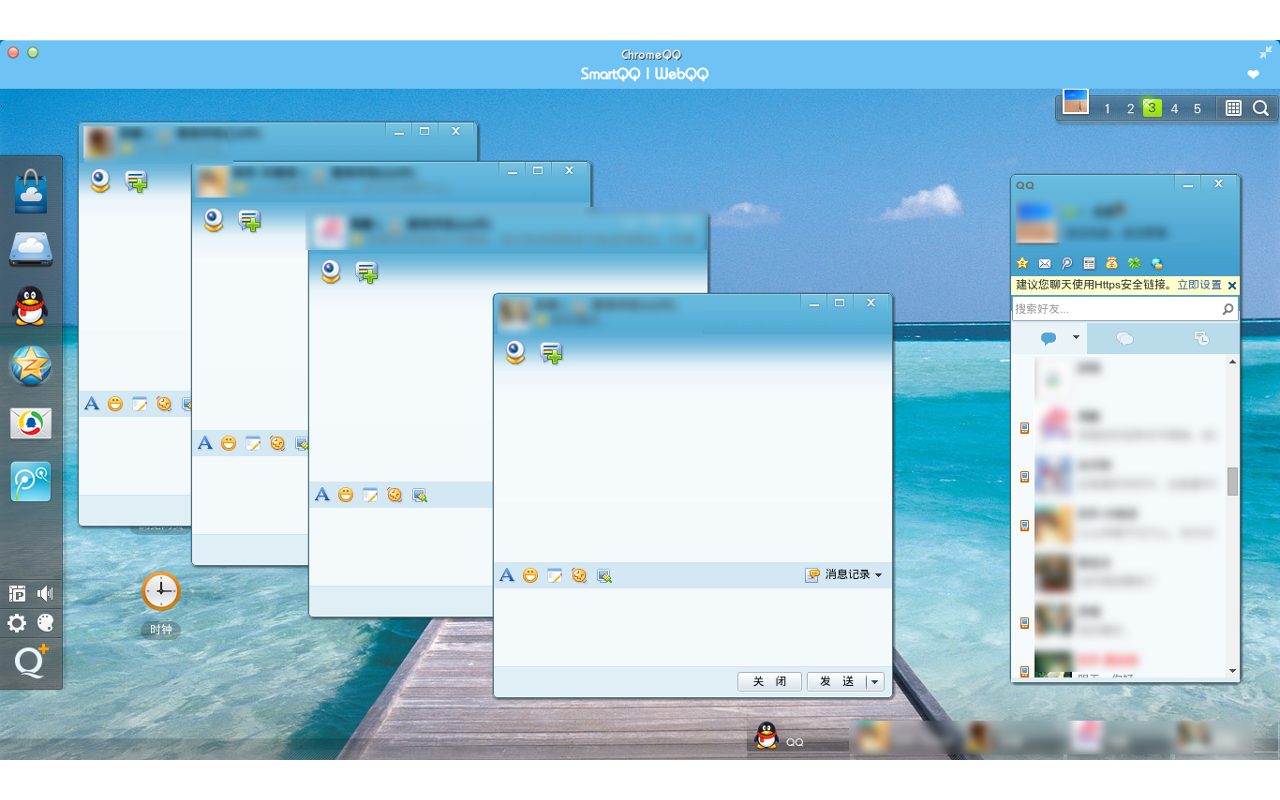
Task: Start video call in the backmost chat window
Action: pyautogui.click(x=100, y=180)
